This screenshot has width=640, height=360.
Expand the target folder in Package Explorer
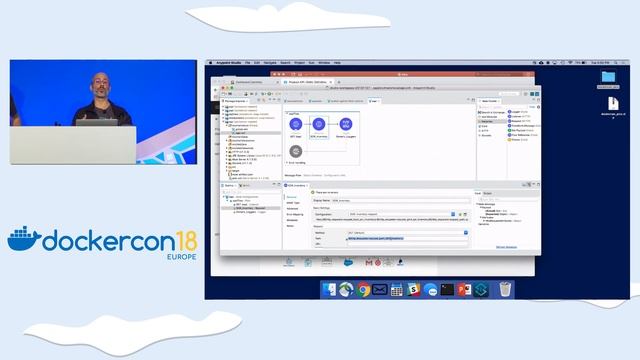pyautogui.click(x=227, y=171)
